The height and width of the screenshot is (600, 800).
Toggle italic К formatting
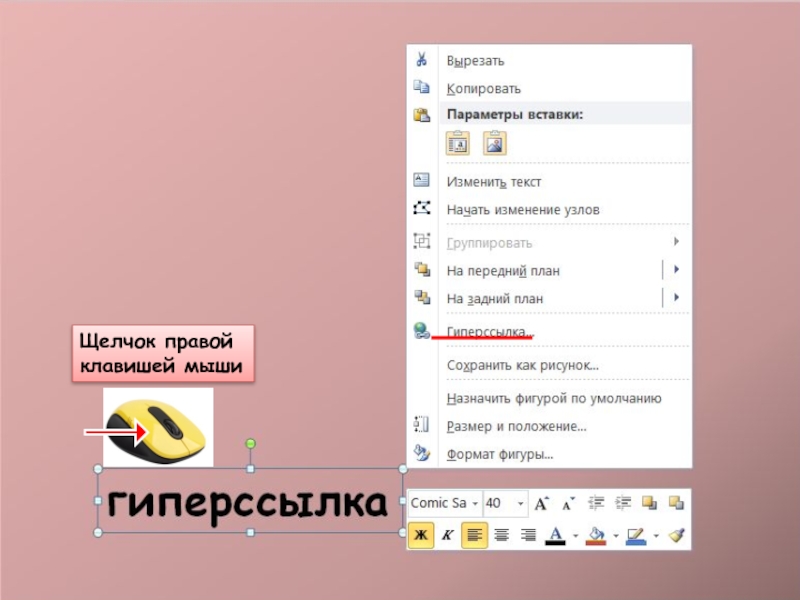coord(447,535)
